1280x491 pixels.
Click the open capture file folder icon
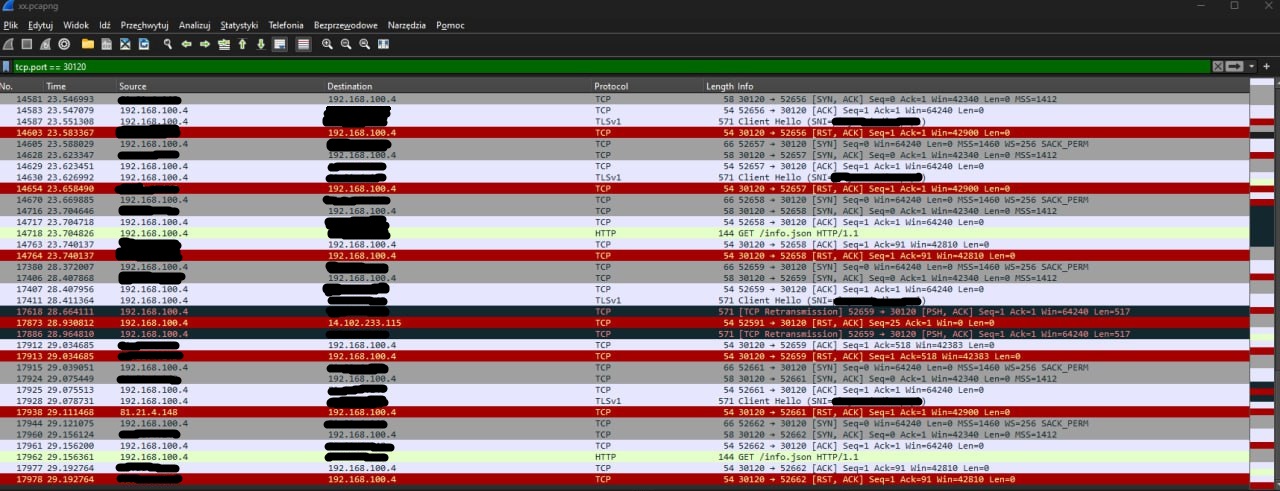click(x=88, y=44)
